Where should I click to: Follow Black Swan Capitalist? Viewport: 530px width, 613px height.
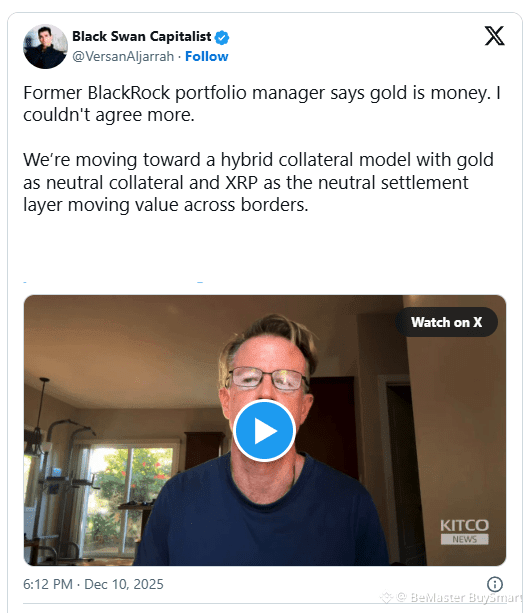click(x=206, y=56)
